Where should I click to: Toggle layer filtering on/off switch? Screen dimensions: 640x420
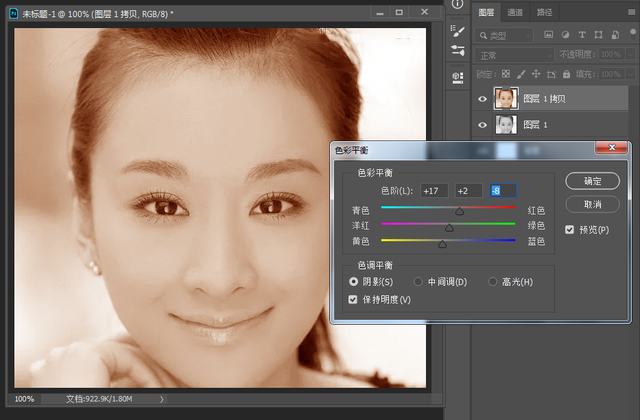633,33
